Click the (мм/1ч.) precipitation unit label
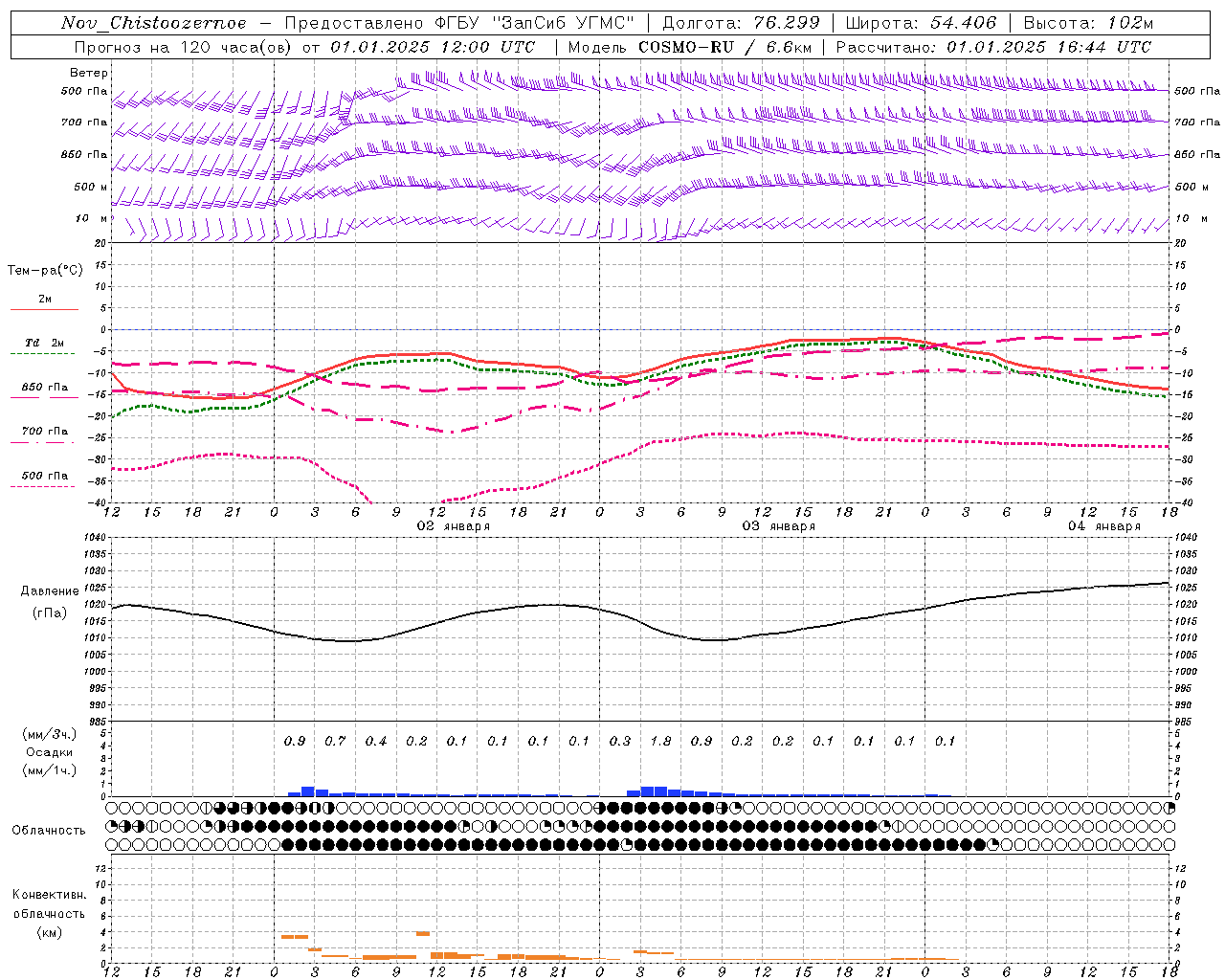This screenshot has height=980, width=1225. point(50,770)
